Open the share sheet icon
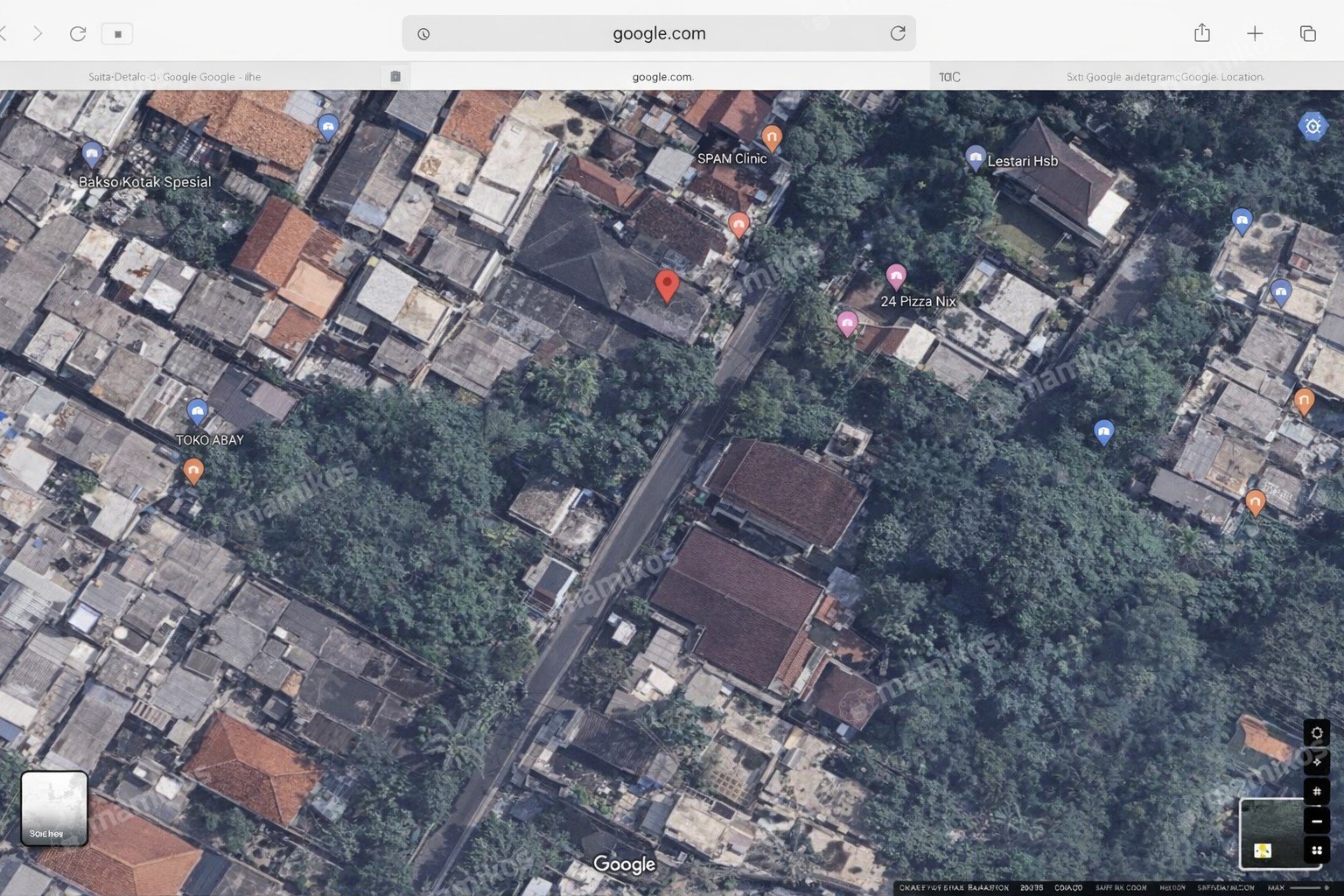Screen dimensions: 1344x896 (x=1202, y=33)
